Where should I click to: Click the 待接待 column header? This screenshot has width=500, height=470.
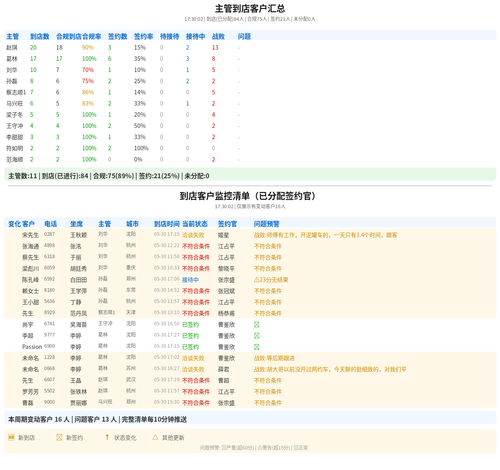coord(170,36)
